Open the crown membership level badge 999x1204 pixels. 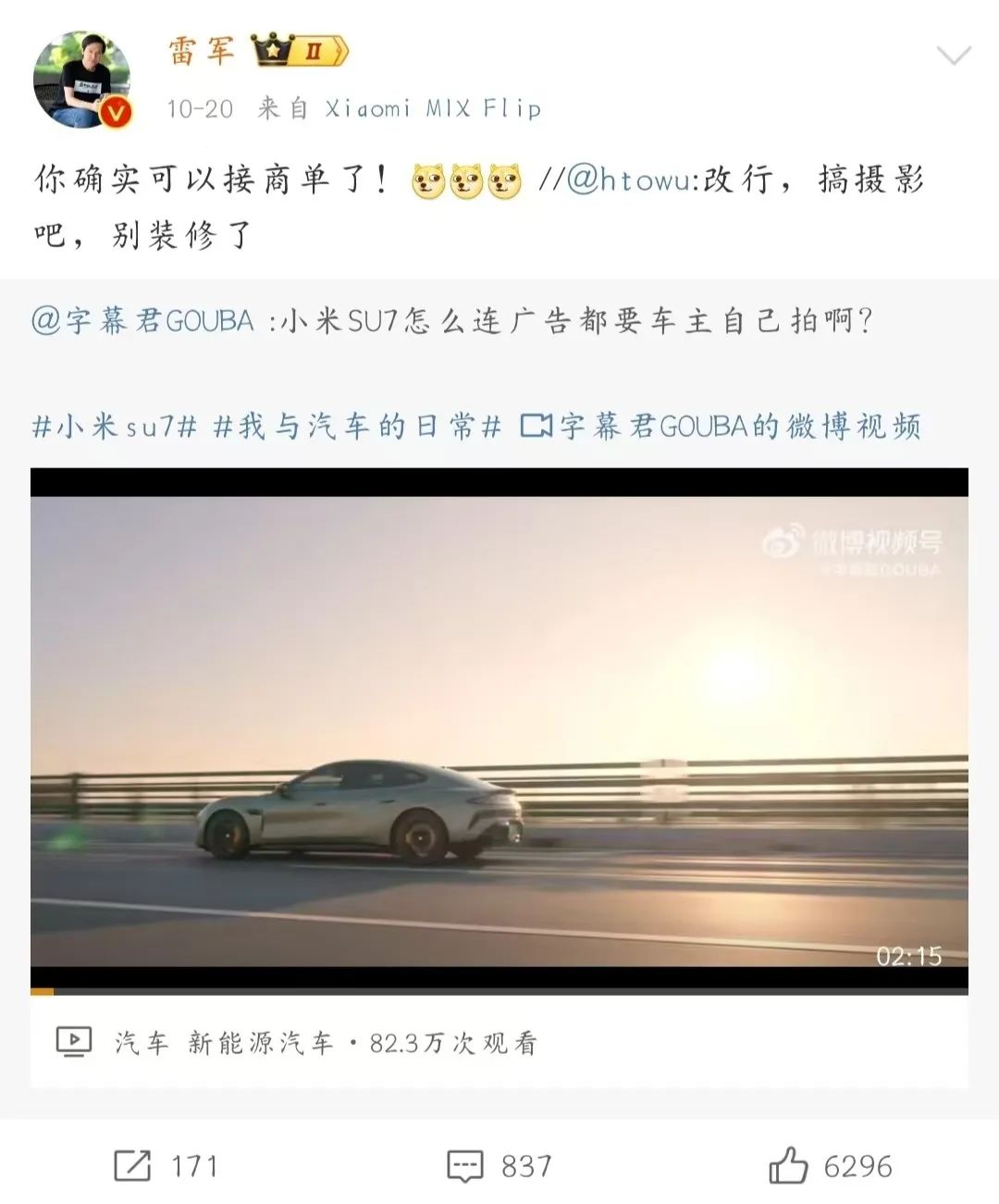(x=302, y=51)
